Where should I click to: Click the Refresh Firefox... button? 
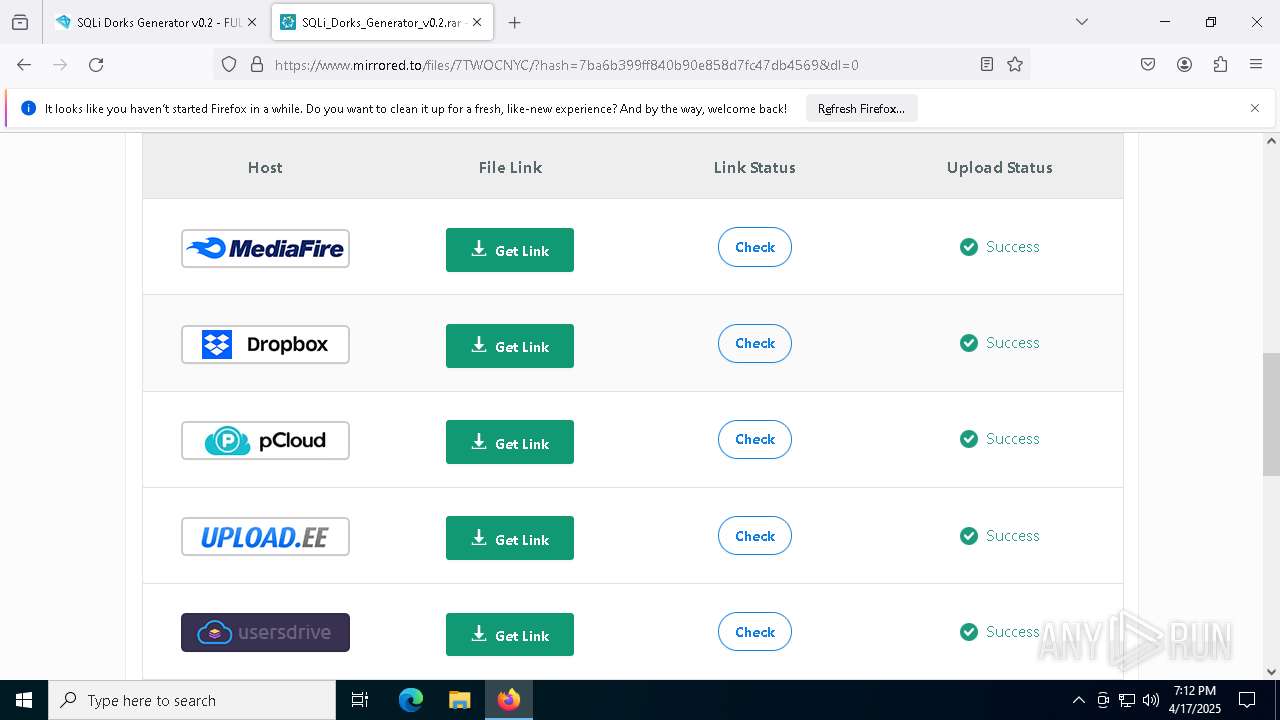pos(861,108)
